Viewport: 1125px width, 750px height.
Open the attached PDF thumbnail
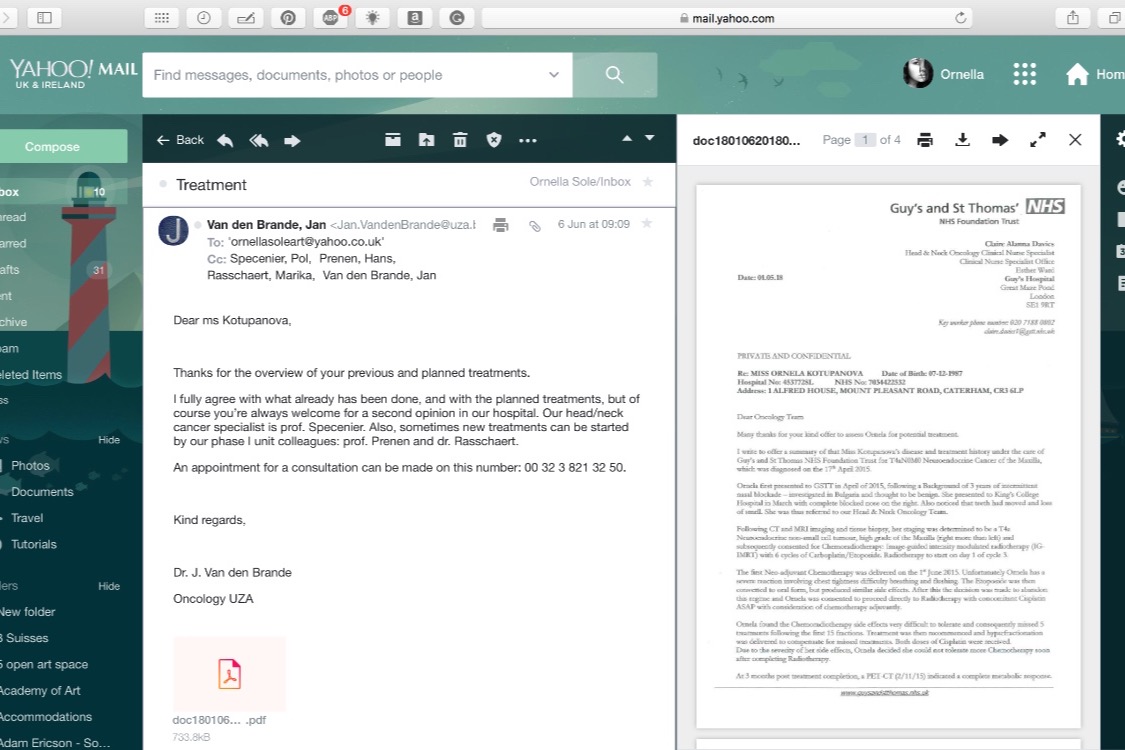(230, 675)
